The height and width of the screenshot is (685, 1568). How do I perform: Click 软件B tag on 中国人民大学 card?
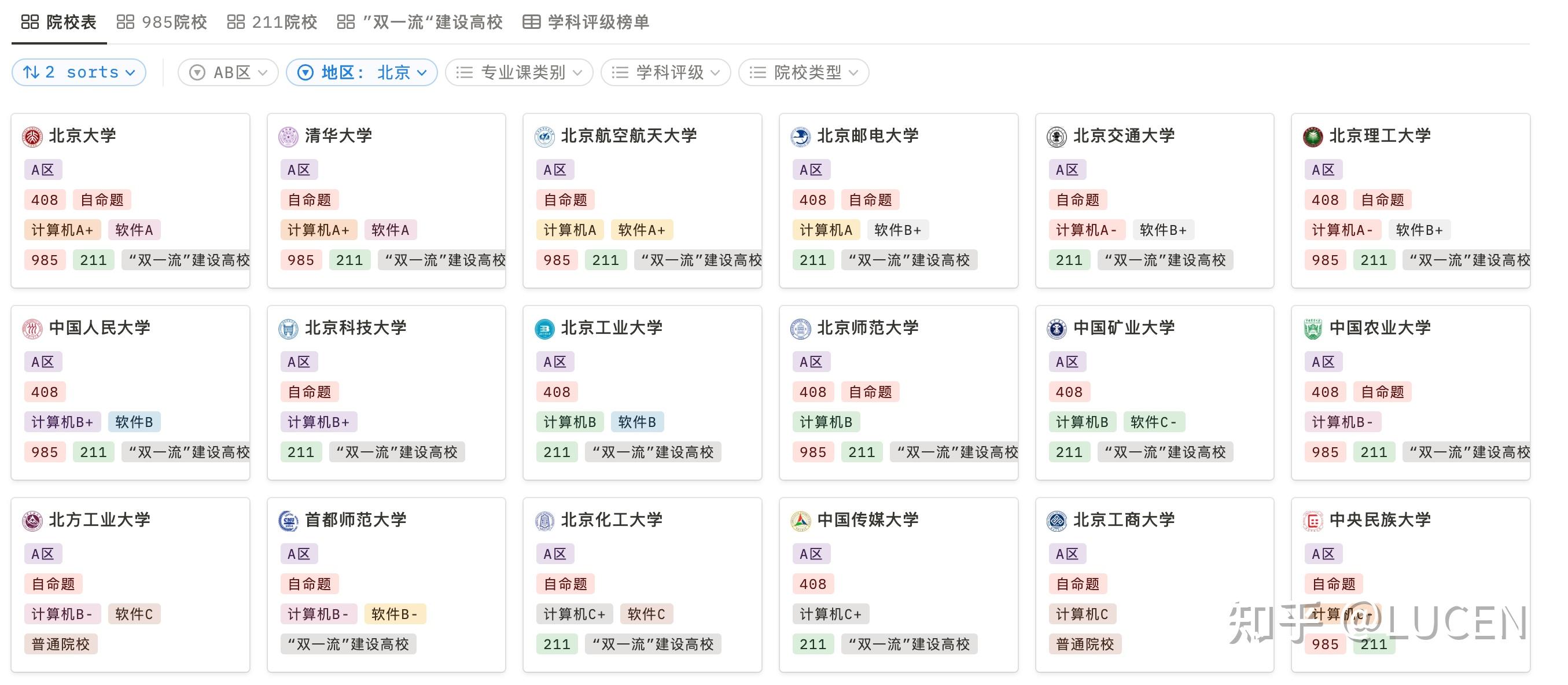134,422
